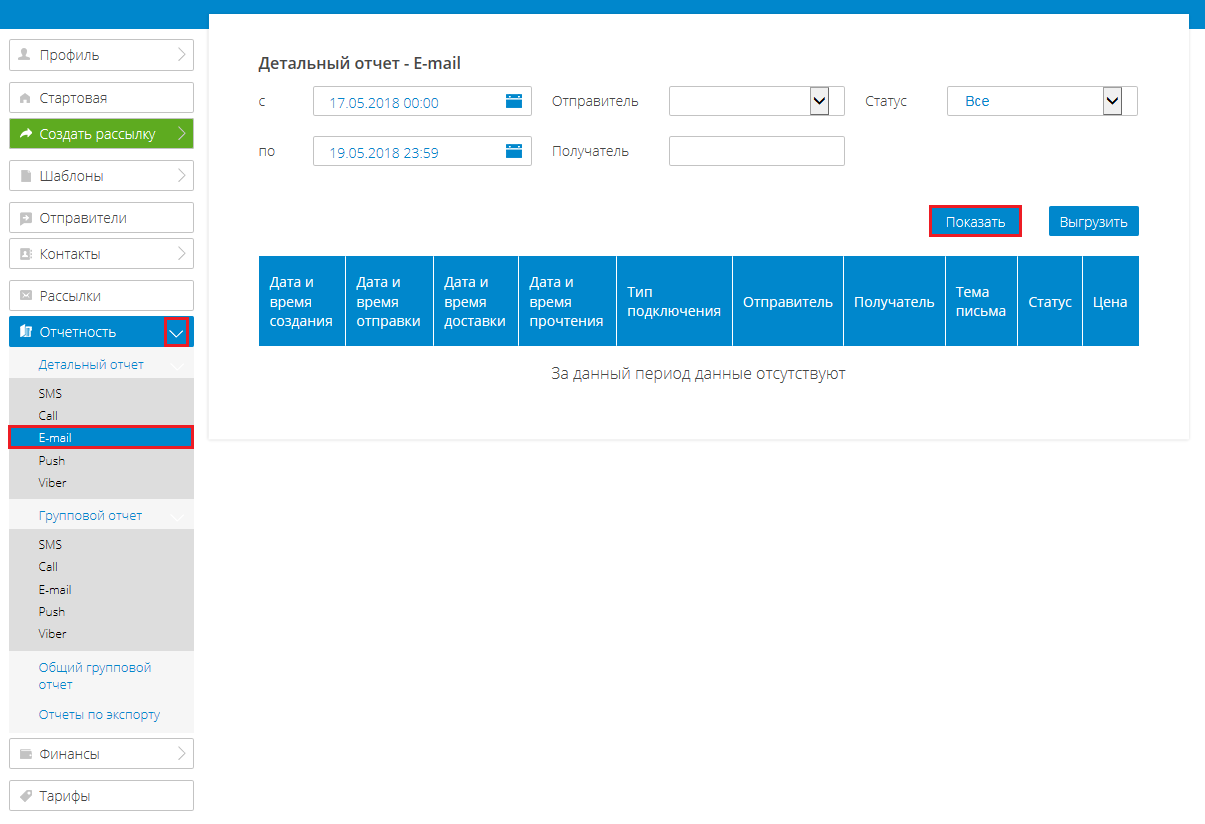1205x824 pixels.
Task: Select E-mail under Детальный отчет
Action: (x=101, y=437)
